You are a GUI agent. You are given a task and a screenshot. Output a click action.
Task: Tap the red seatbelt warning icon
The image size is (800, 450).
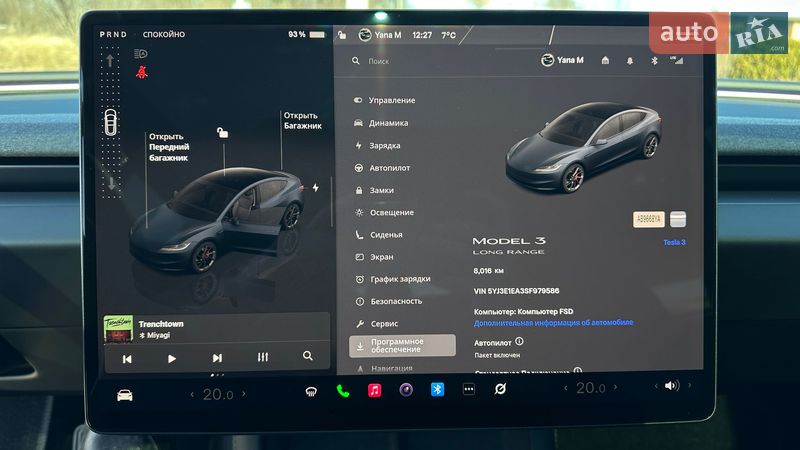[x=141, y=72]
